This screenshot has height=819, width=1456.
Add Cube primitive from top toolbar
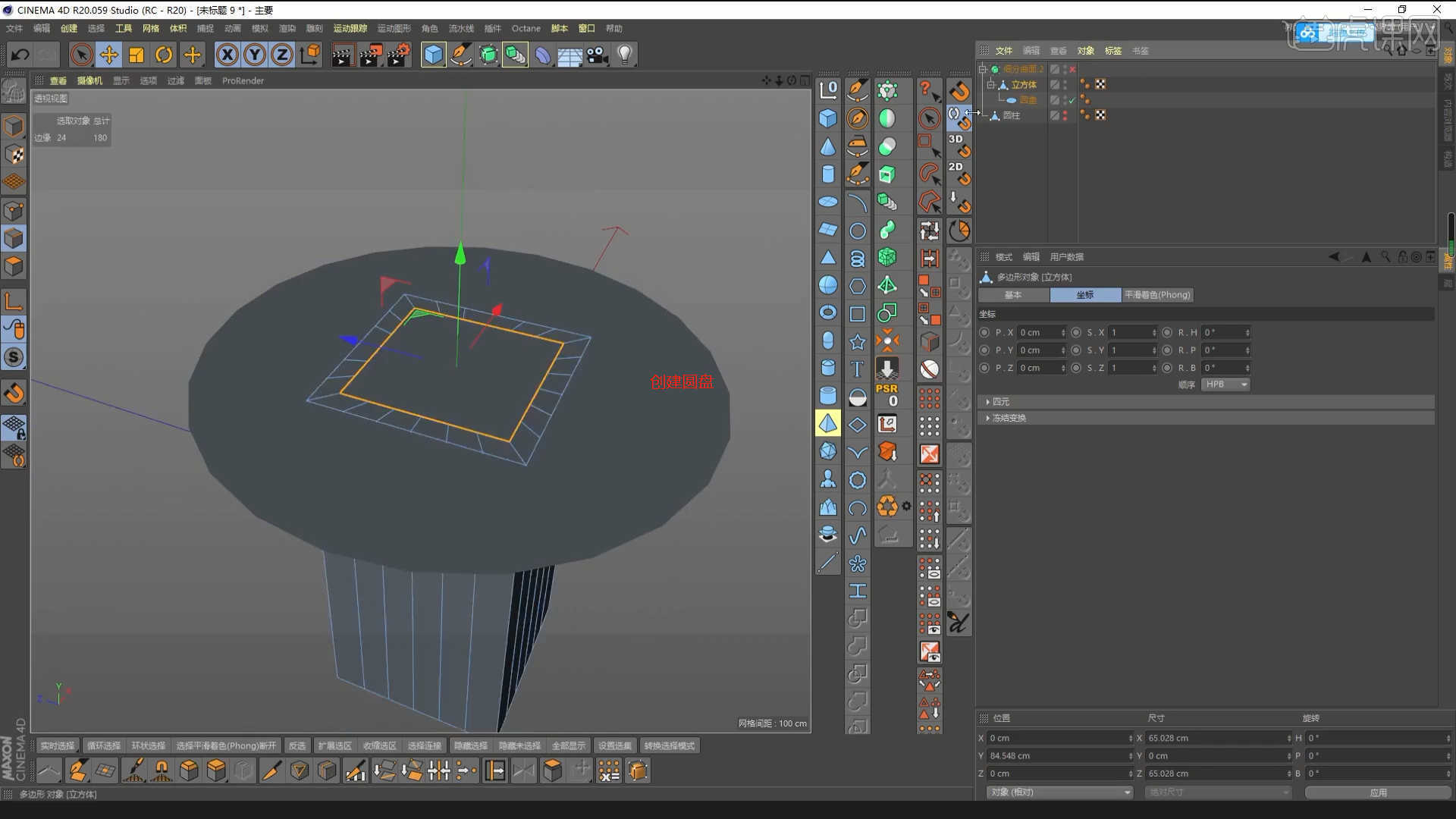(x=433, y=55)
